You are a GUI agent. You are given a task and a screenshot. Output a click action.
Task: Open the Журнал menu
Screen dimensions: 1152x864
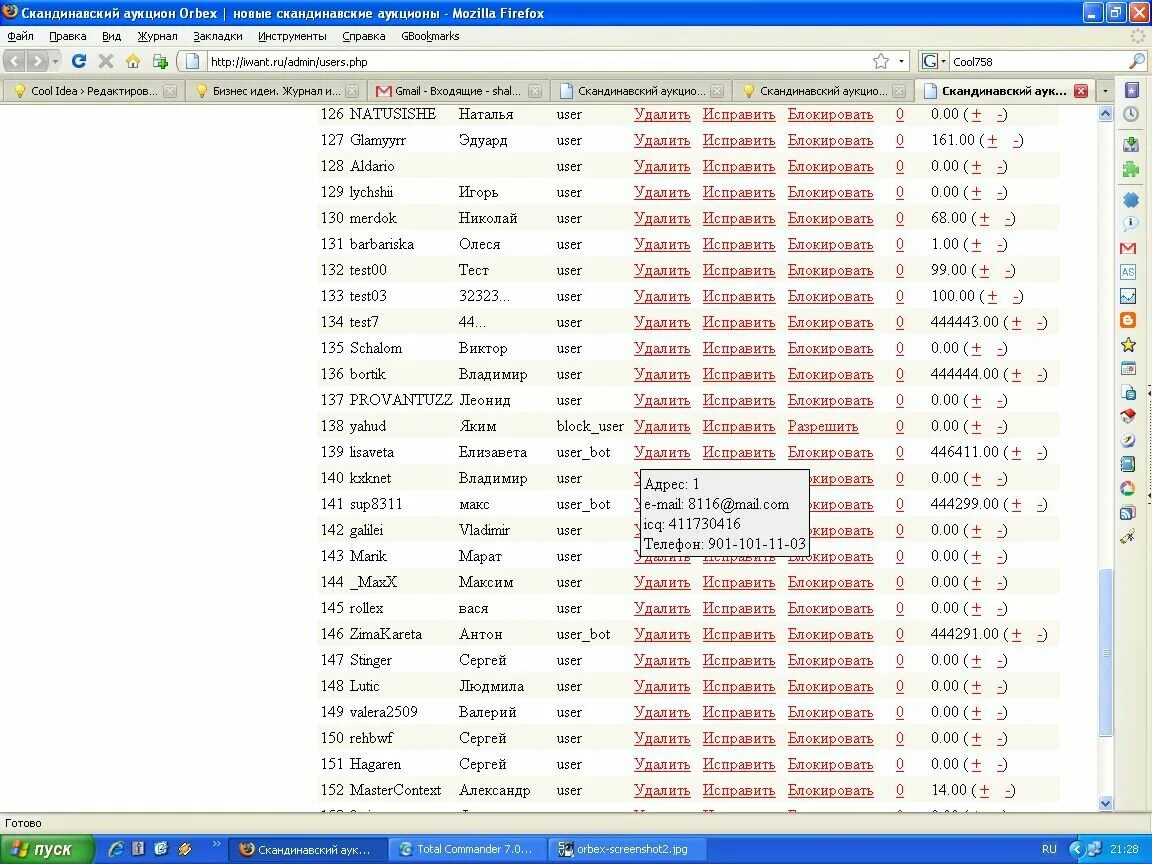coord(157,36)
